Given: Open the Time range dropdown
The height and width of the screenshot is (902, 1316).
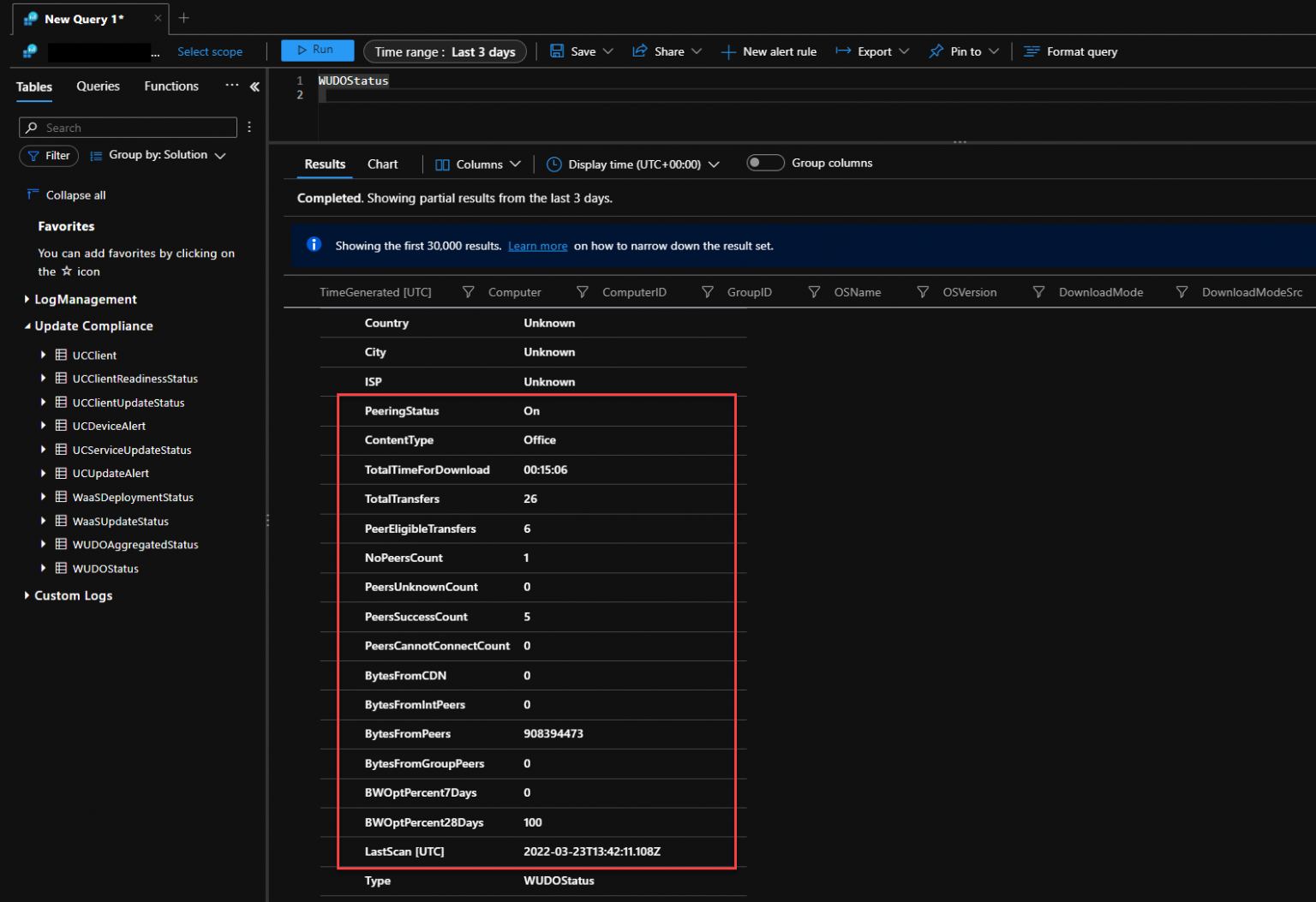Looking at the screenshot, I should (445, 51).
